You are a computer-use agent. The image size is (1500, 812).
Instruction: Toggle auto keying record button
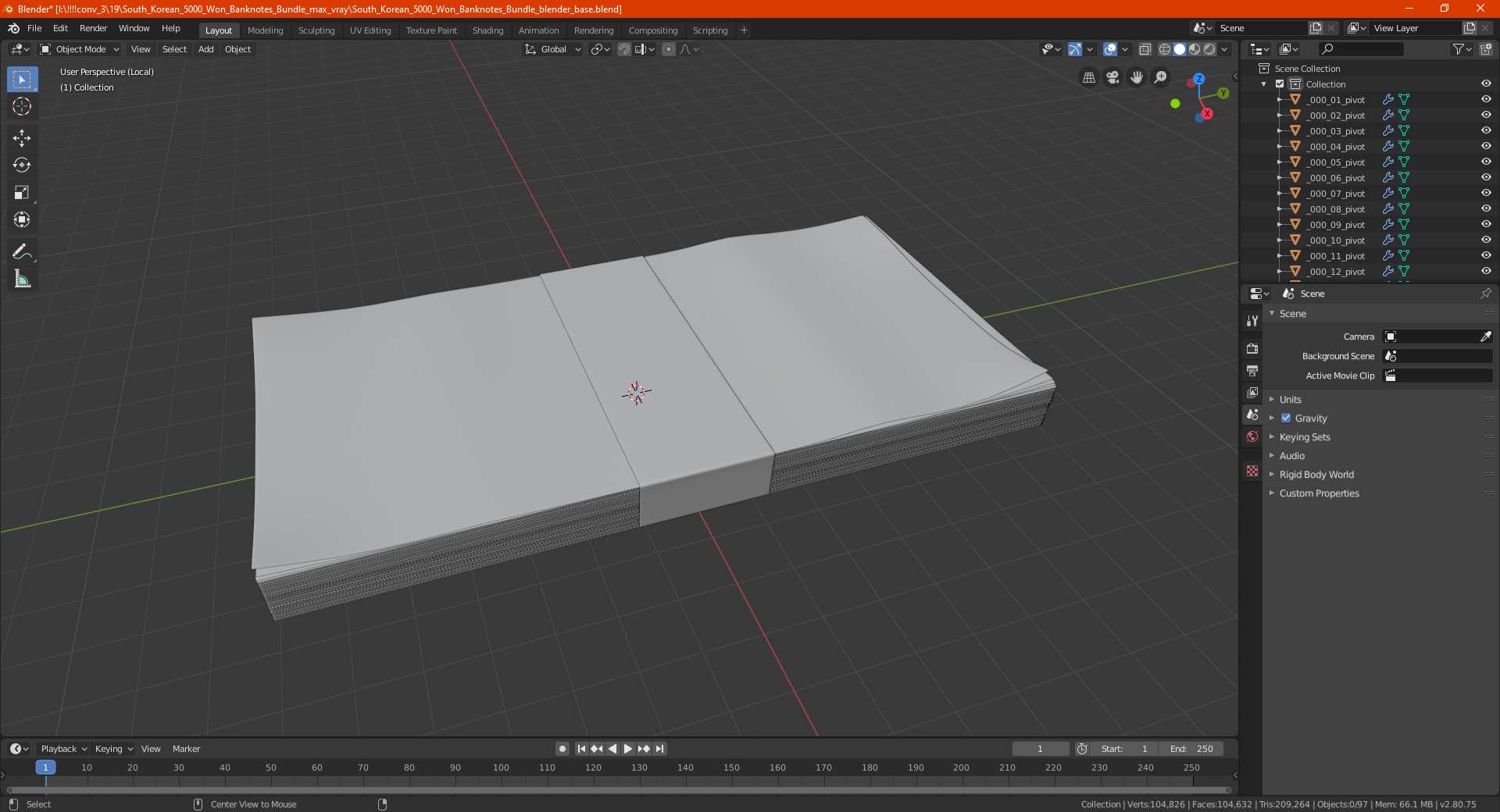pyautogui.click(x=562, y=749)
